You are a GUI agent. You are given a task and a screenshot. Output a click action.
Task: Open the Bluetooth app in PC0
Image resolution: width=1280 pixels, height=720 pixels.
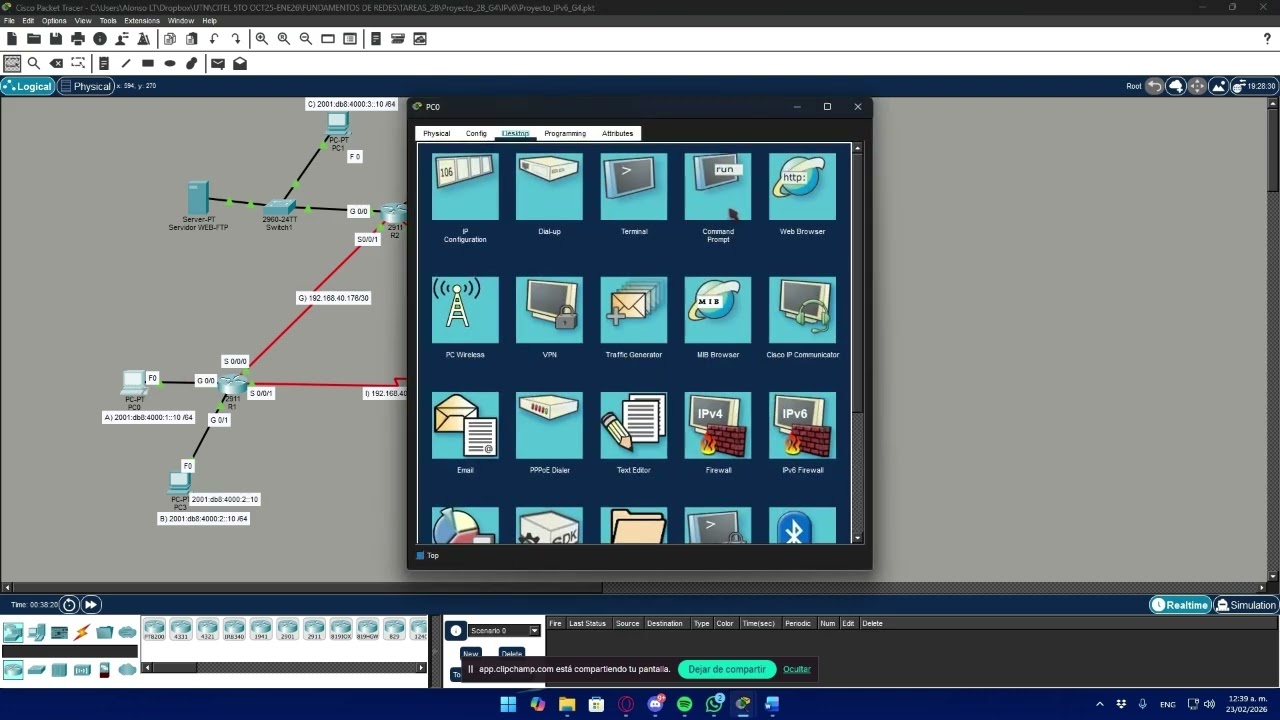(802, 526)
